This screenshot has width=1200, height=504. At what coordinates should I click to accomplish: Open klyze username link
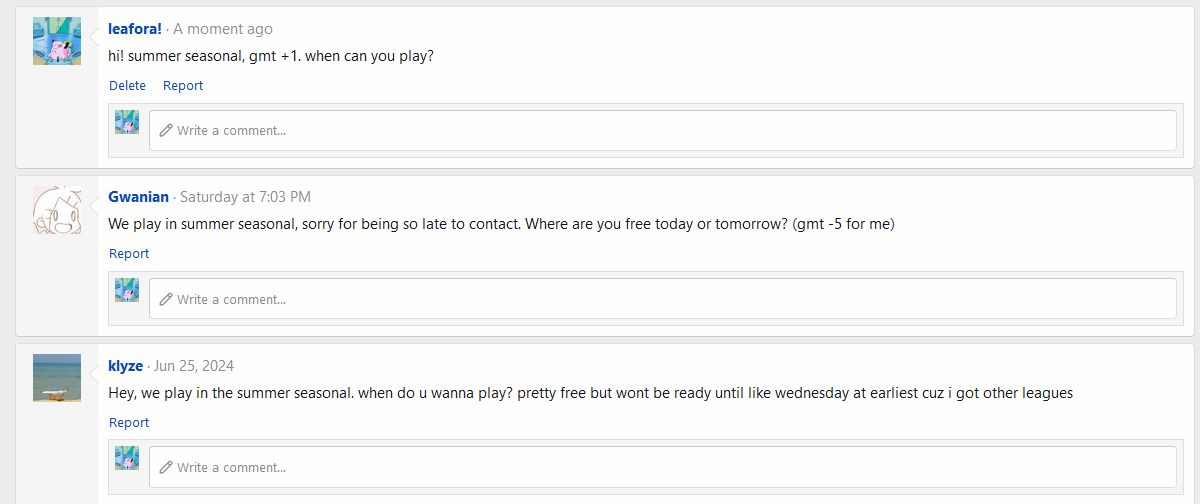[x=126, y=366]
